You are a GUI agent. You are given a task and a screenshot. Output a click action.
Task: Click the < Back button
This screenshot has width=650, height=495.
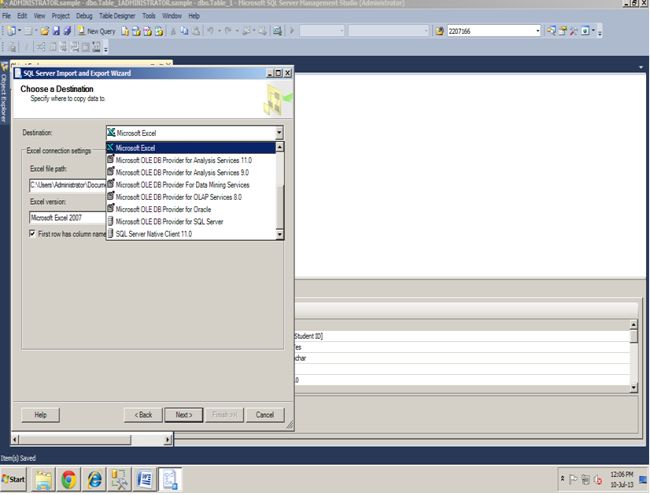(x=143, y=415)
